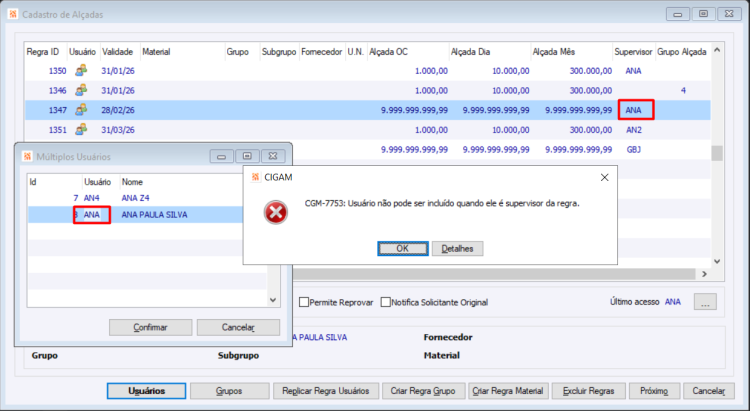The image size is (750, 411).
Task: Click 300.000,00 Alçada Mês in row 1351
Action: click(x=591, y=130)
